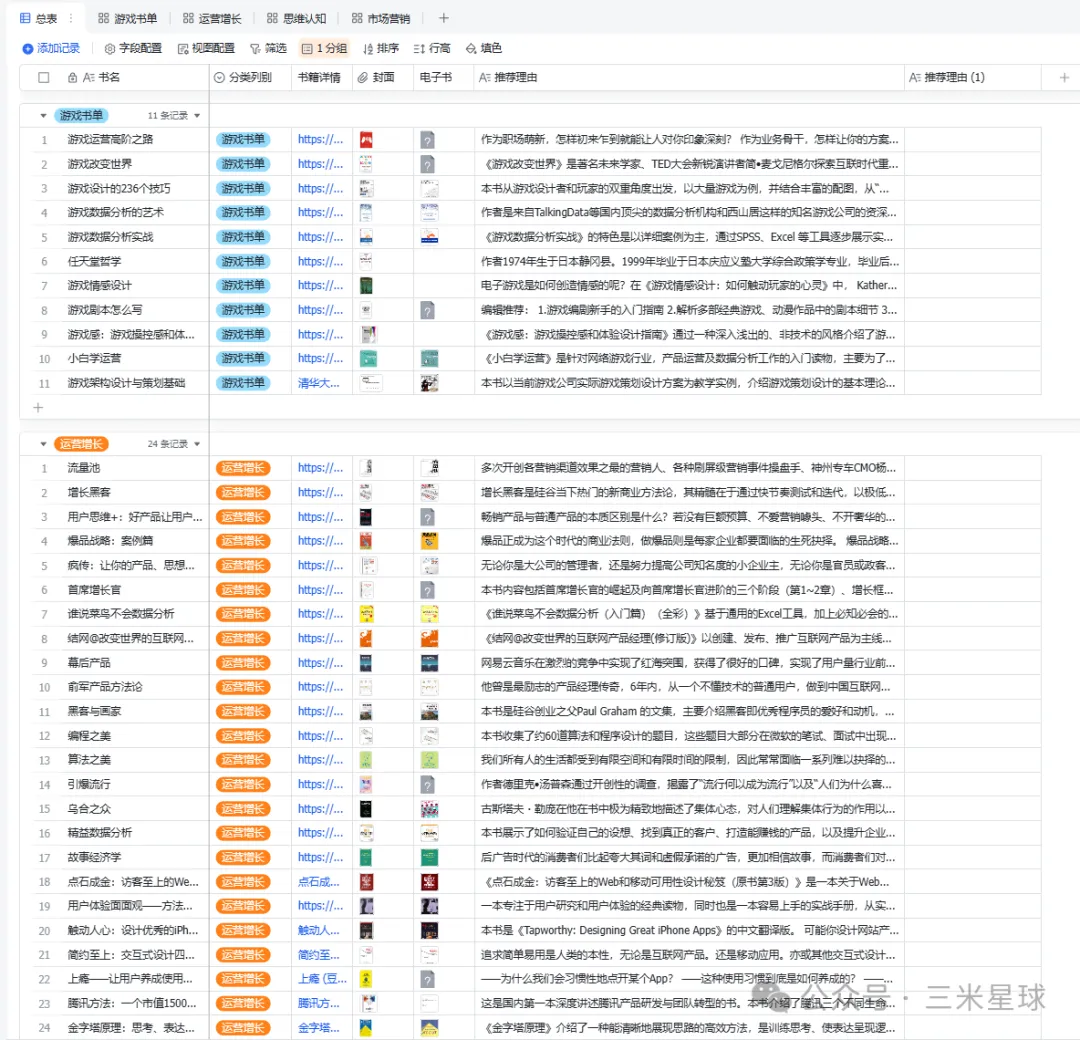Tick the select-all checkbox in header row

point(43,77)
